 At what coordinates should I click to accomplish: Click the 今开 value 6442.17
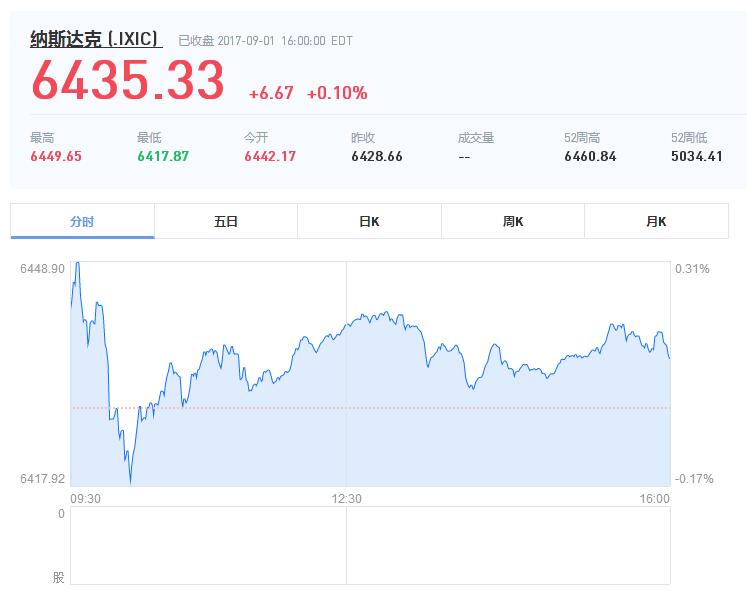coord(270,156)
